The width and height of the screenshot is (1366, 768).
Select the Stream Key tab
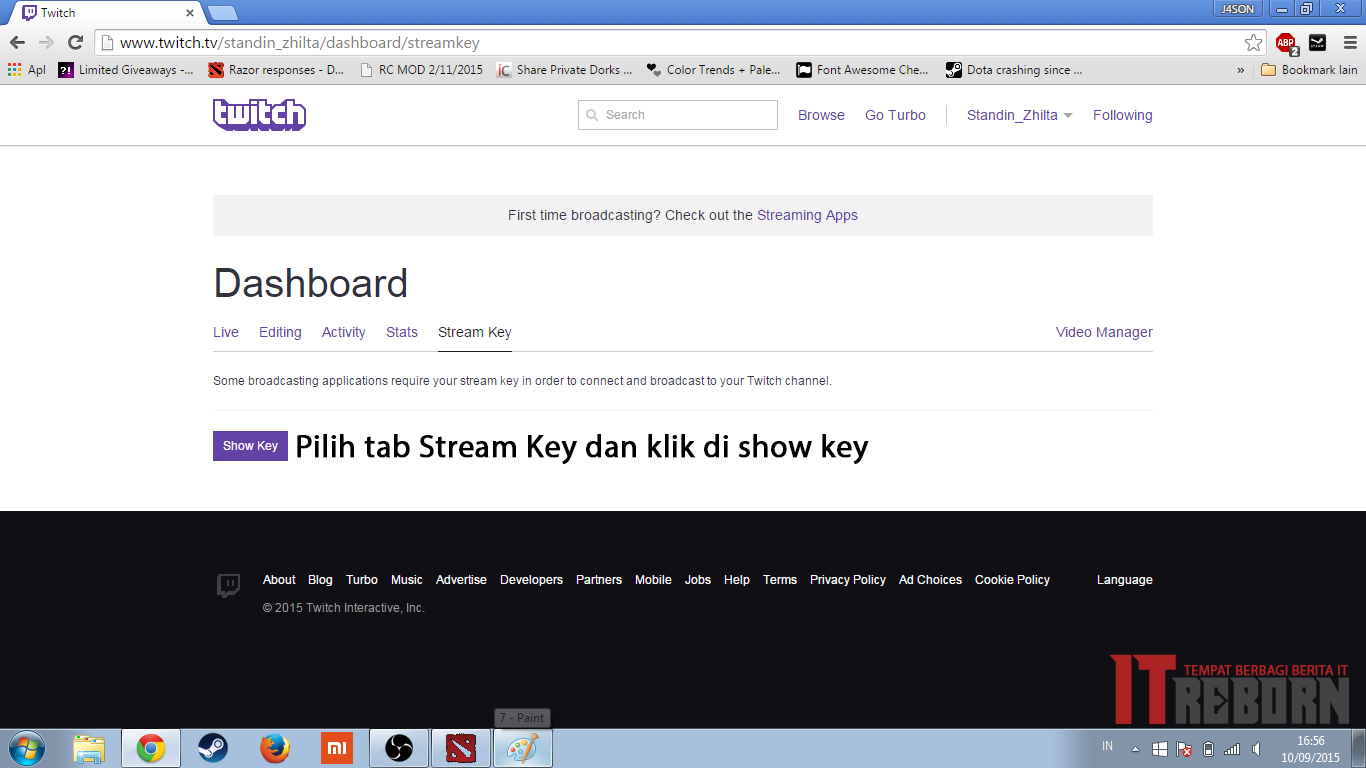[475, 332]
